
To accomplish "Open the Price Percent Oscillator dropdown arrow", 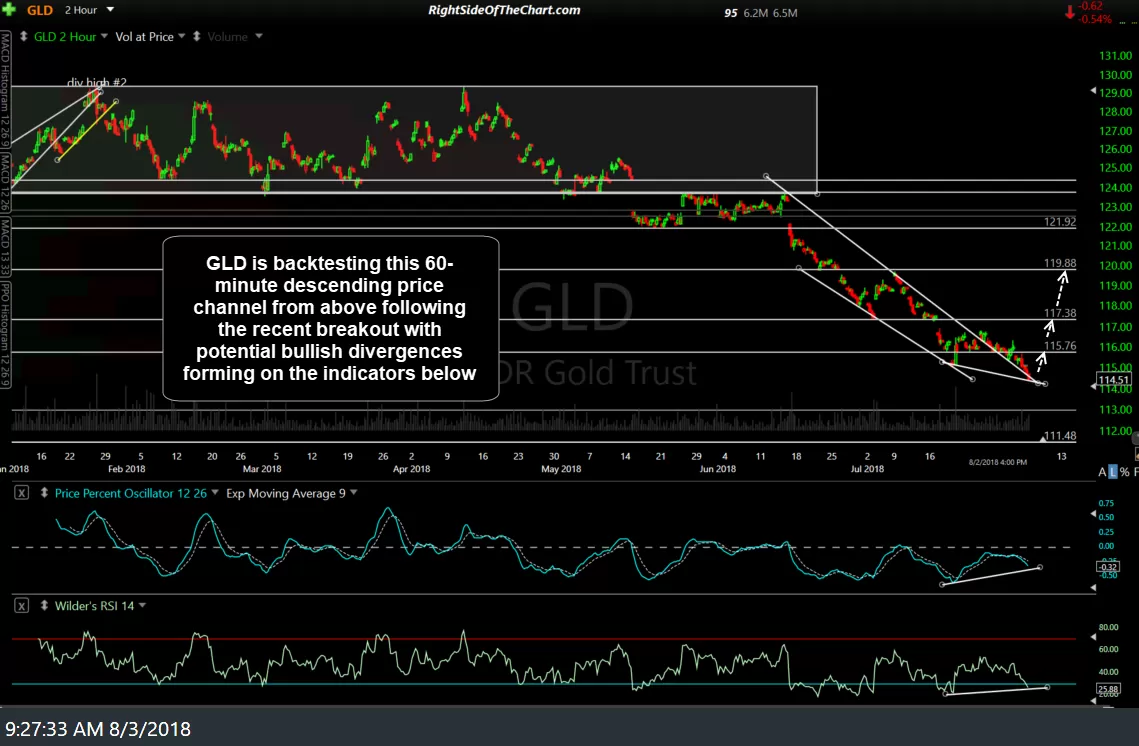I will (x=215, y=492).
